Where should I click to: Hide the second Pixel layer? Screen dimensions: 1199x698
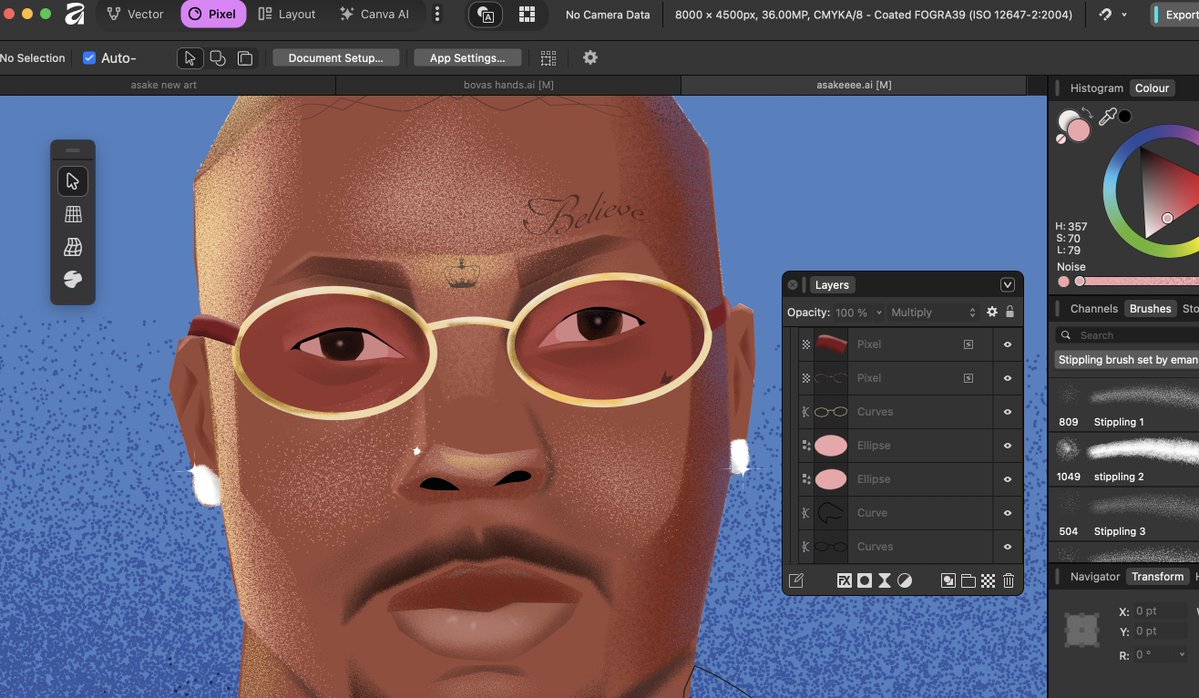click(x=1007, y=378)
